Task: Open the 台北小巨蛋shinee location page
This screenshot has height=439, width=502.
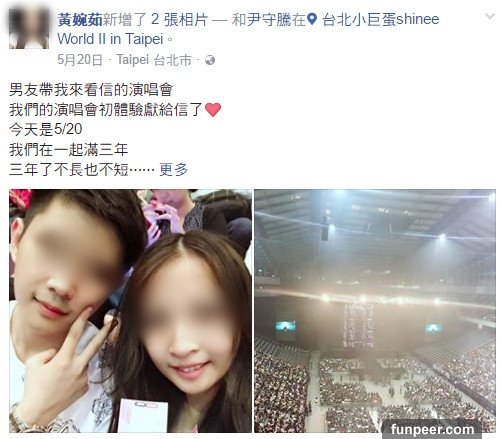Action: (381, 19)
